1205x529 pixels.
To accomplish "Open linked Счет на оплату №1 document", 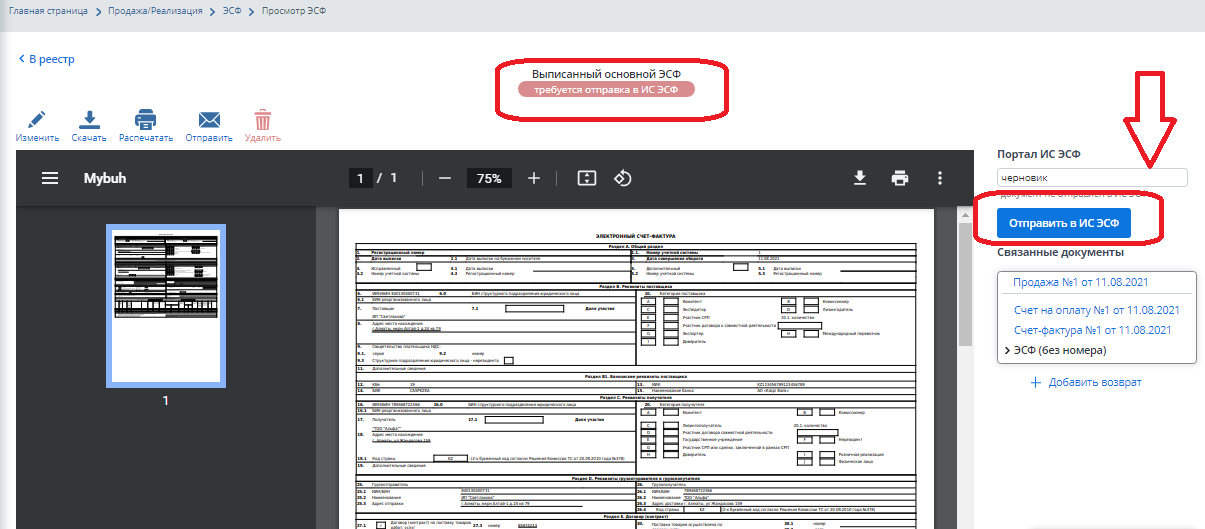I will [x=1097, y=310].
